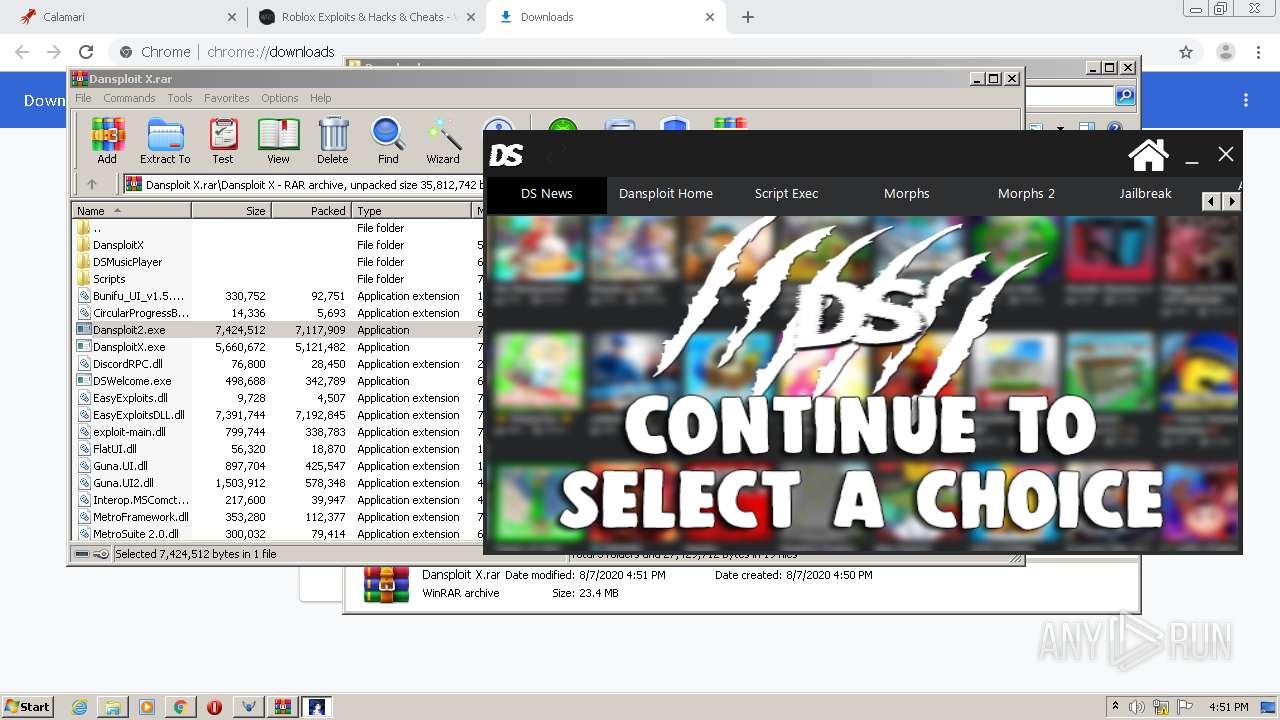
Task: Click the Dansploit home house icon
Action: (1148, 155)
